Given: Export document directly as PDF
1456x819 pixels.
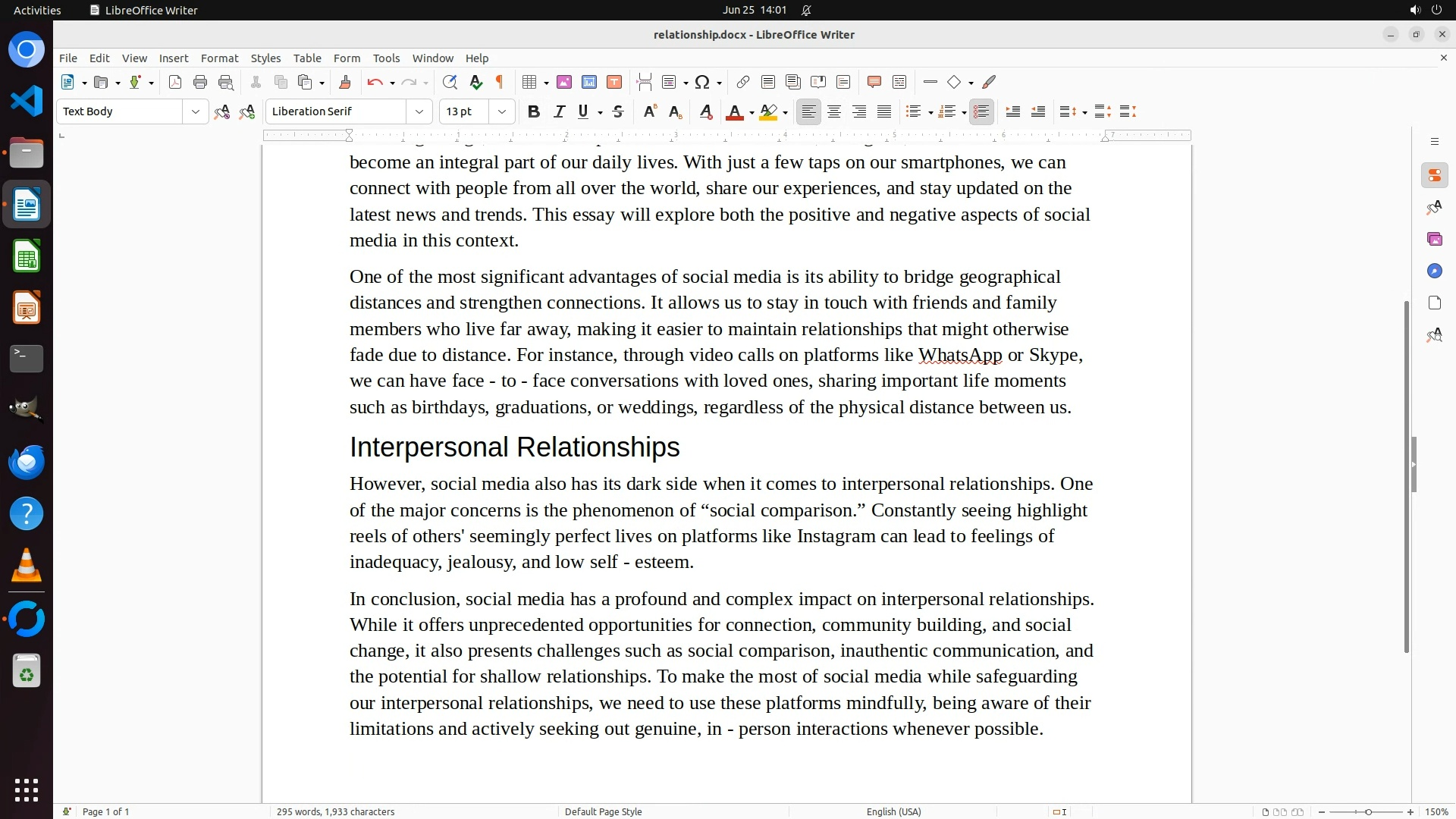Looking at the screenshot, I should point(175,83).
